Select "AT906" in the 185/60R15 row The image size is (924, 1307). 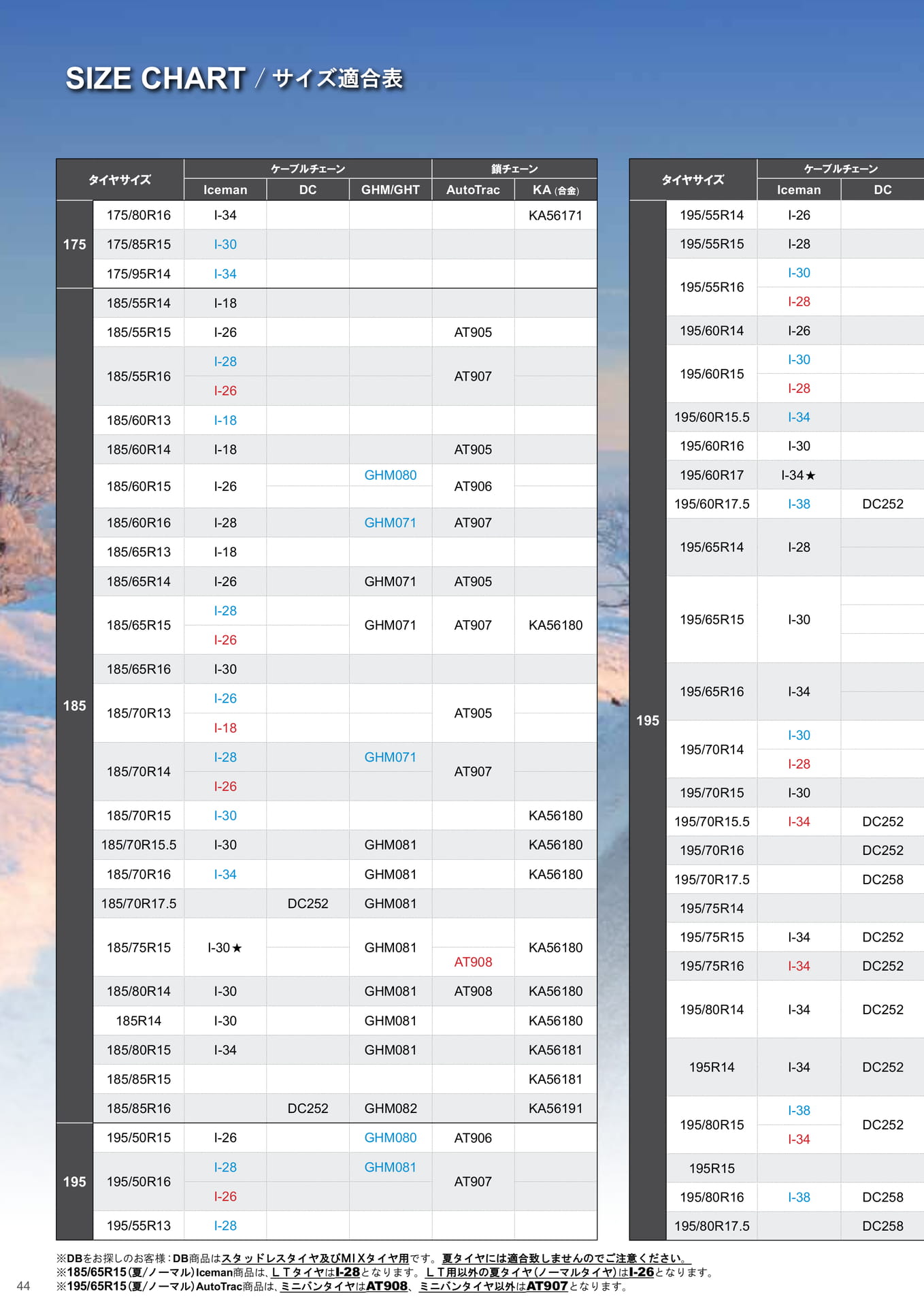click(473, 486)
